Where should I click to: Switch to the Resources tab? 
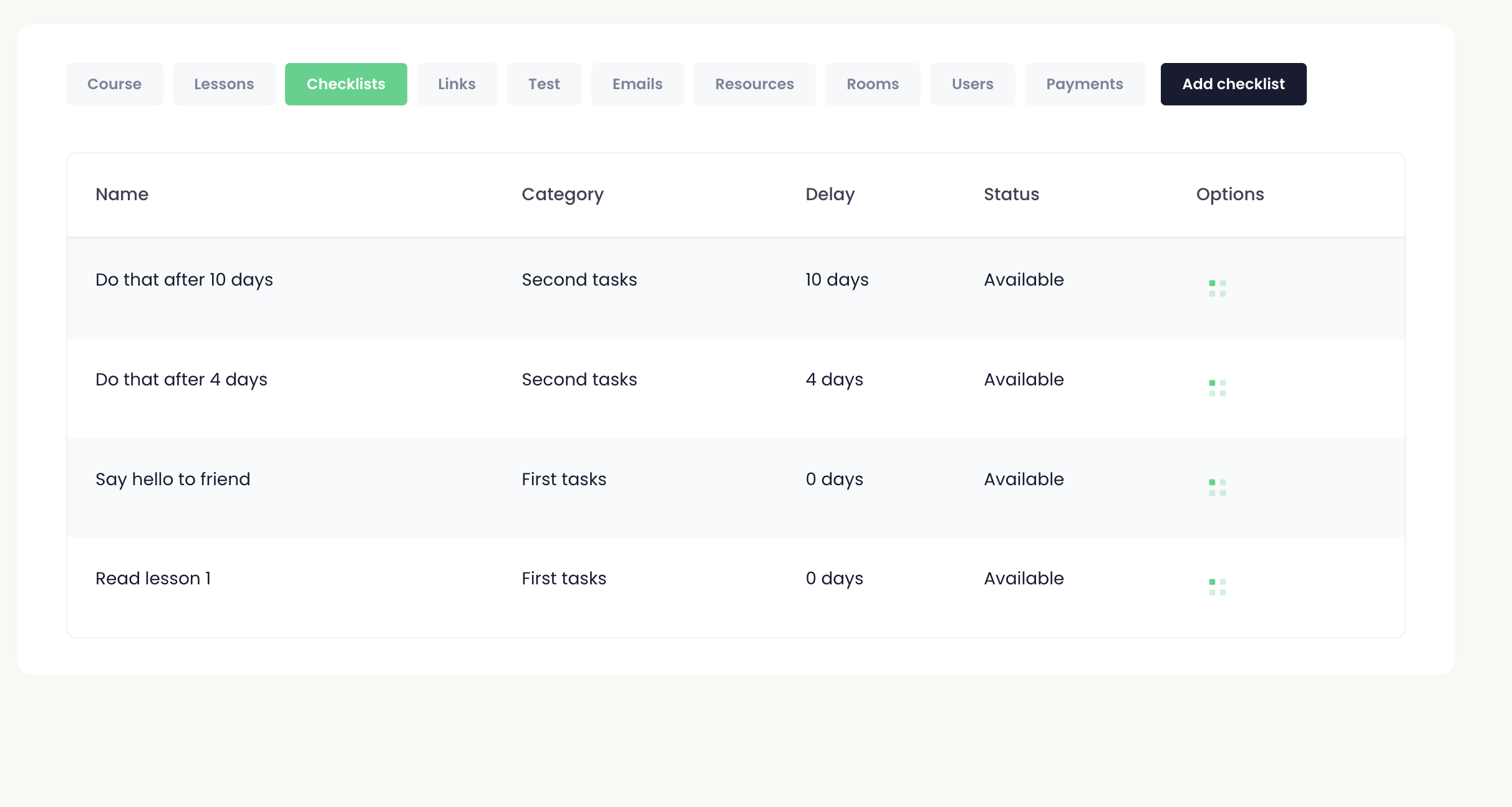point(754,84)
